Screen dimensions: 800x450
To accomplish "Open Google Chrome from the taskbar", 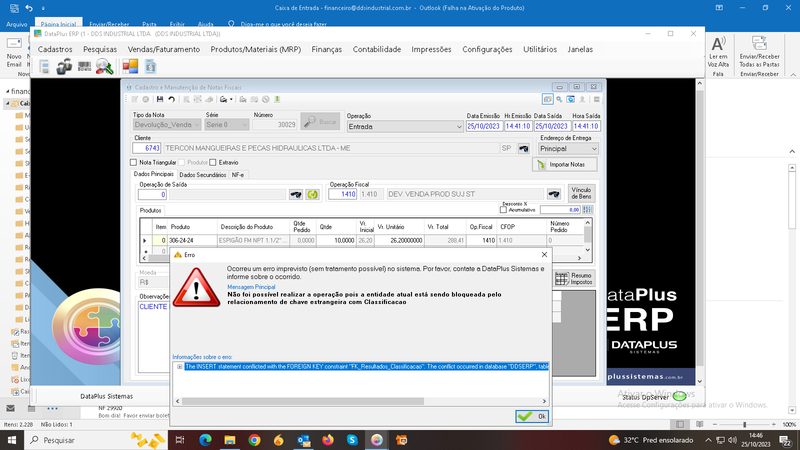I will 254,440.
